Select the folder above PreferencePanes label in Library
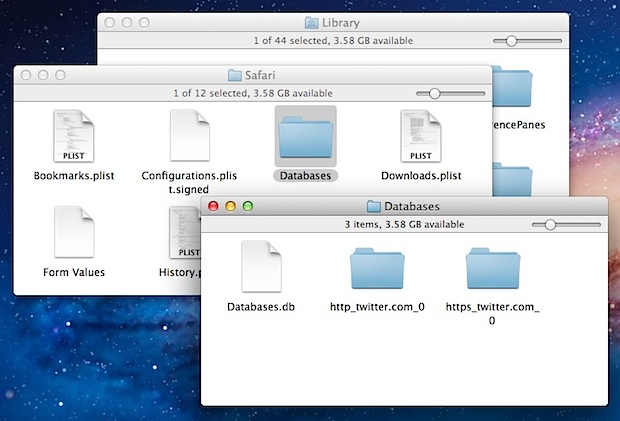The image size is (620, 421). click(x=512, y=87)
